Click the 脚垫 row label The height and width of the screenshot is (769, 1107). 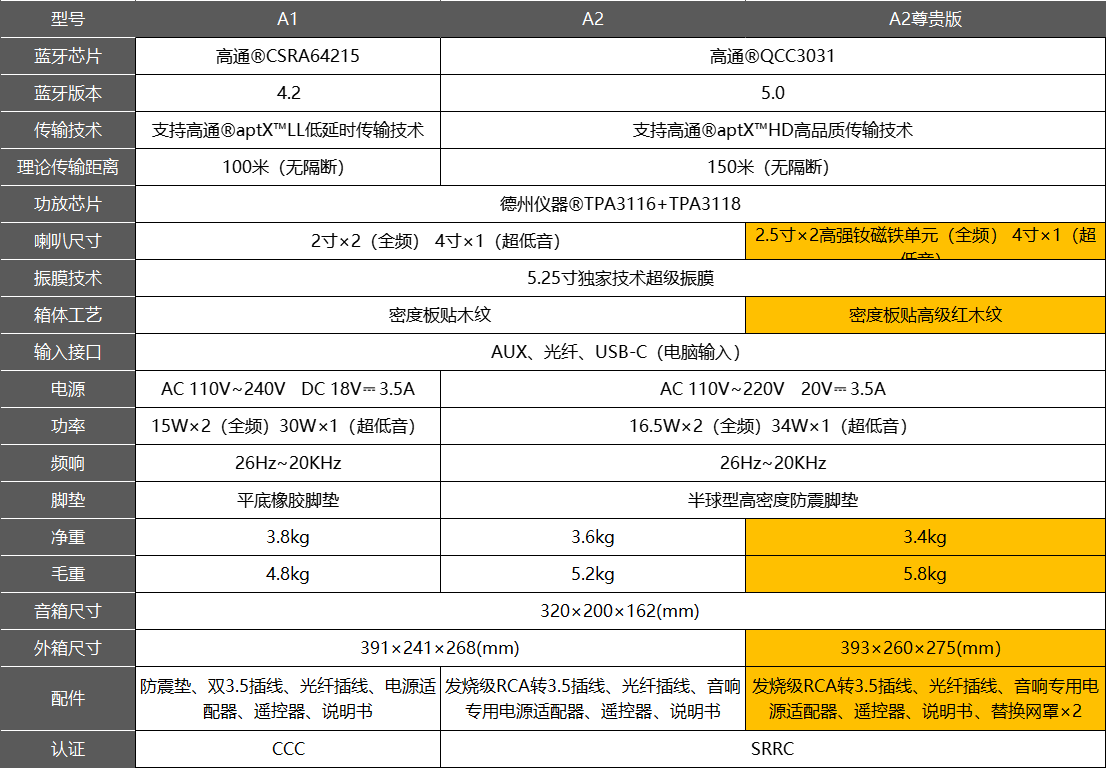click(x=68, y=500)
